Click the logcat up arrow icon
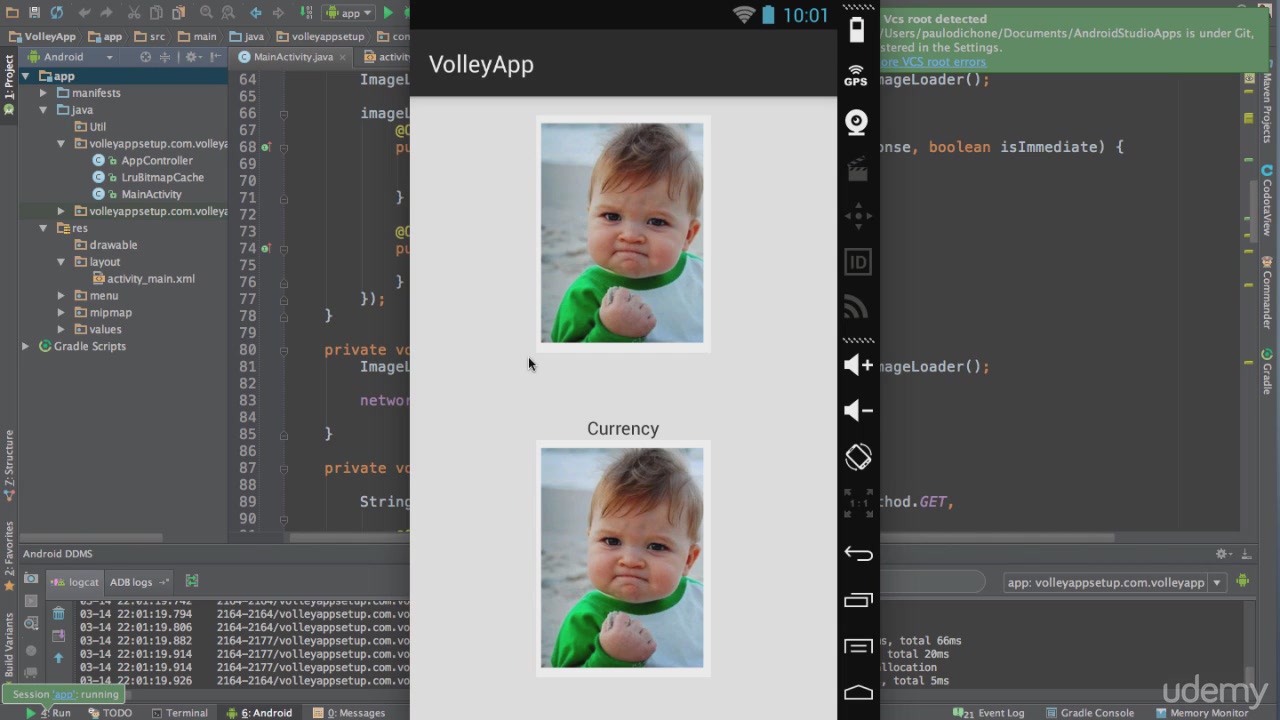 pos(58,658)
